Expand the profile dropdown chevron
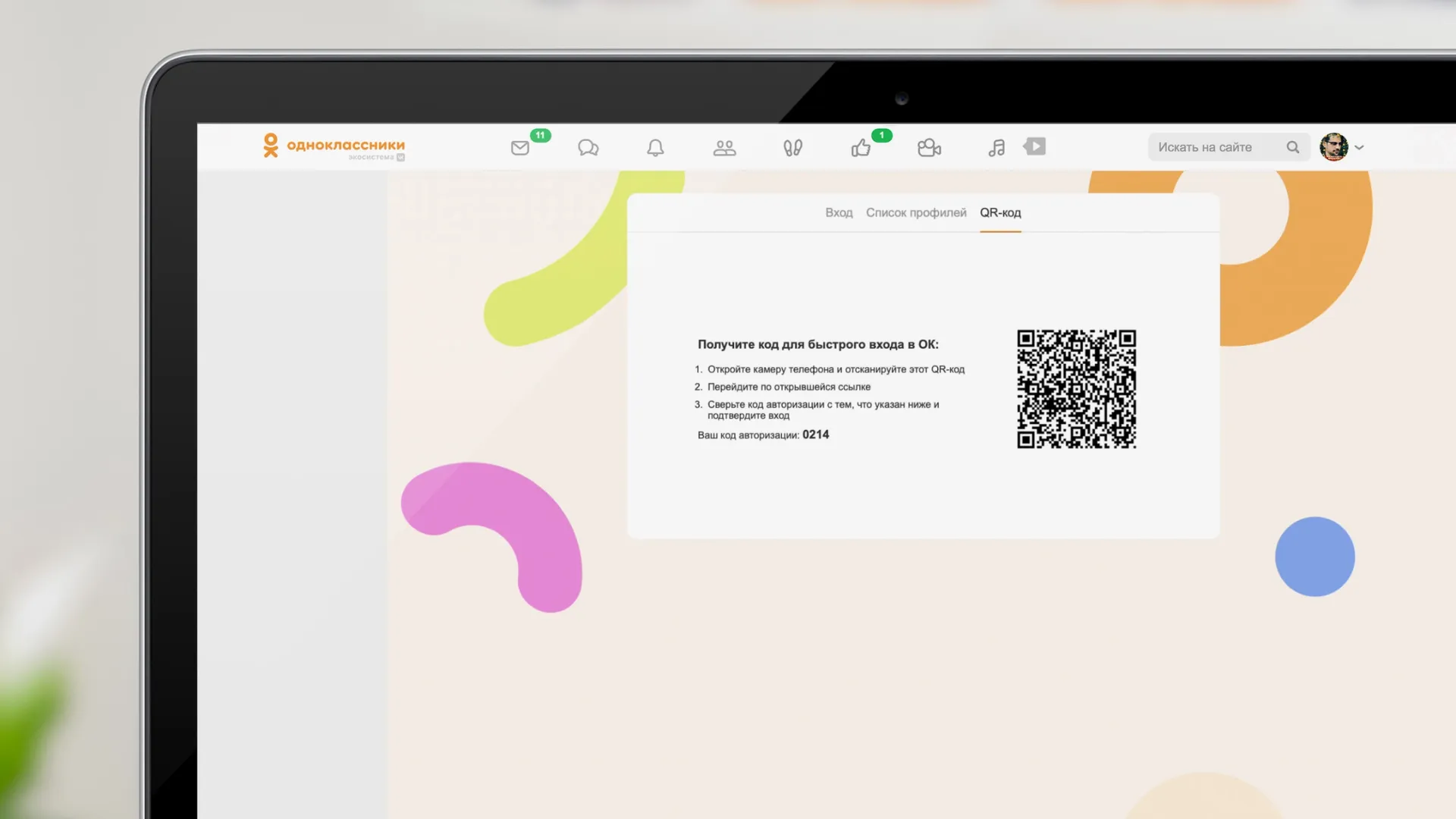 1360,148
